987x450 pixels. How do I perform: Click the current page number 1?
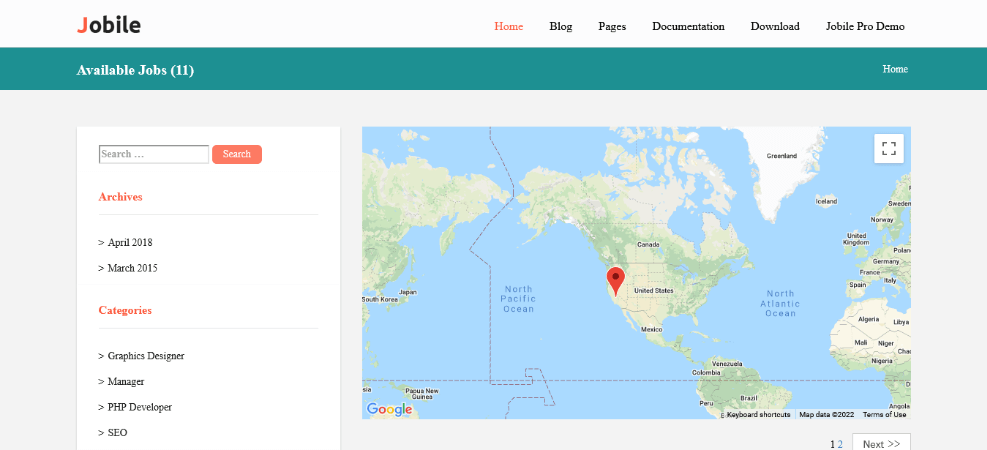coord(832,444)
